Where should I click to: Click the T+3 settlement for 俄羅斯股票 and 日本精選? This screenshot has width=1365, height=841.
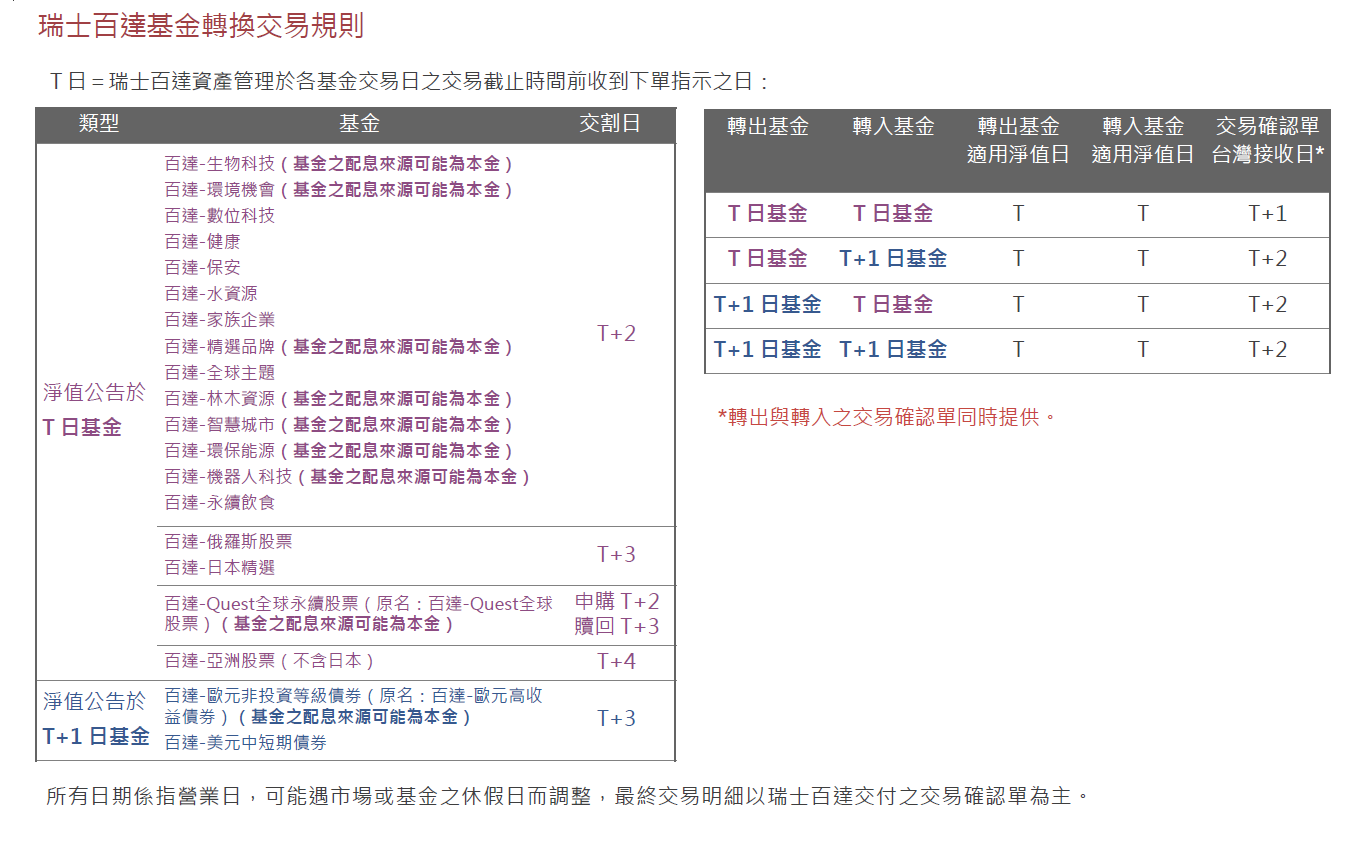click(x=616, y=555)
